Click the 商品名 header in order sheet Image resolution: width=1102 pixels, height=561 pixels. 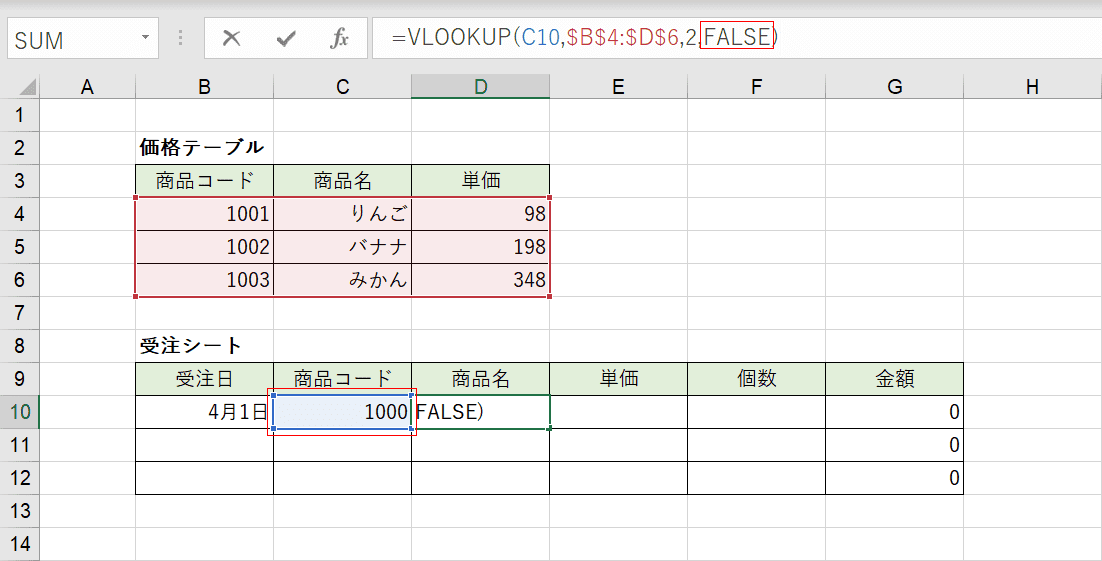[481, 379]
